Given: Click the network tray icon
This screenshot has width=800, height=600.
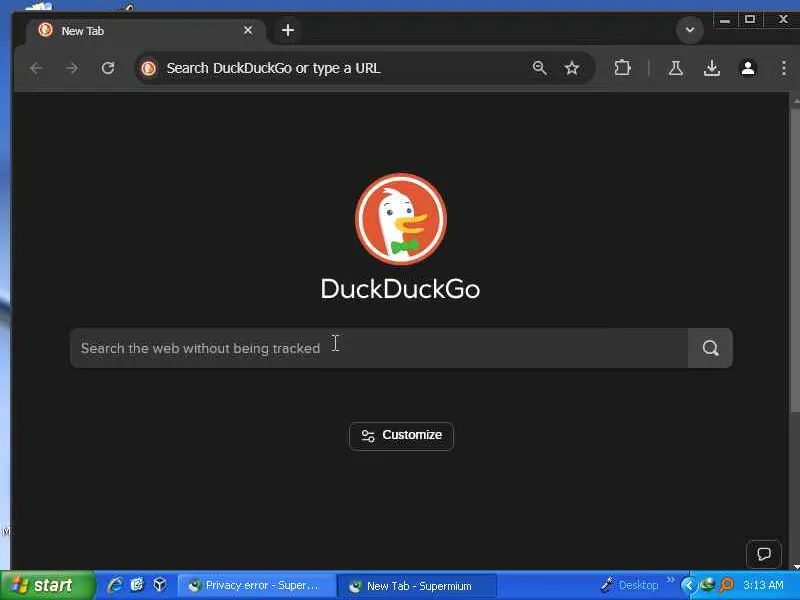Looking at the screenshot, I should pyautogui.click(x=707, y=585).
